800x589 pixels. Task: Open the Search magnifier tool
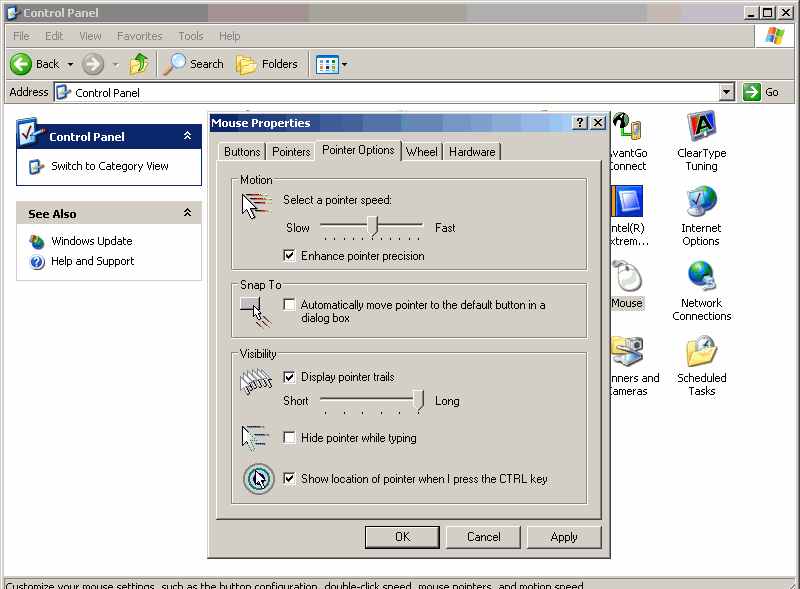click(174, 64)
